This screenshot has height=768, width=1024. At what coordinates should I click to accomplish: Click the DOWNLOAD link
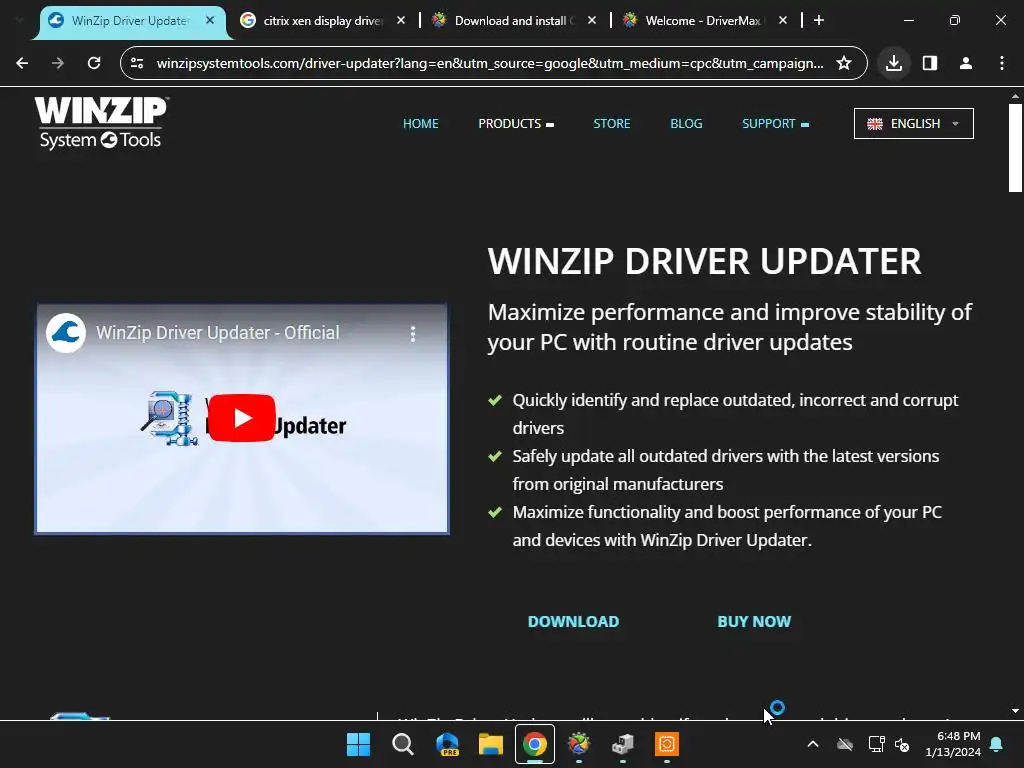[x=573, y=622]
